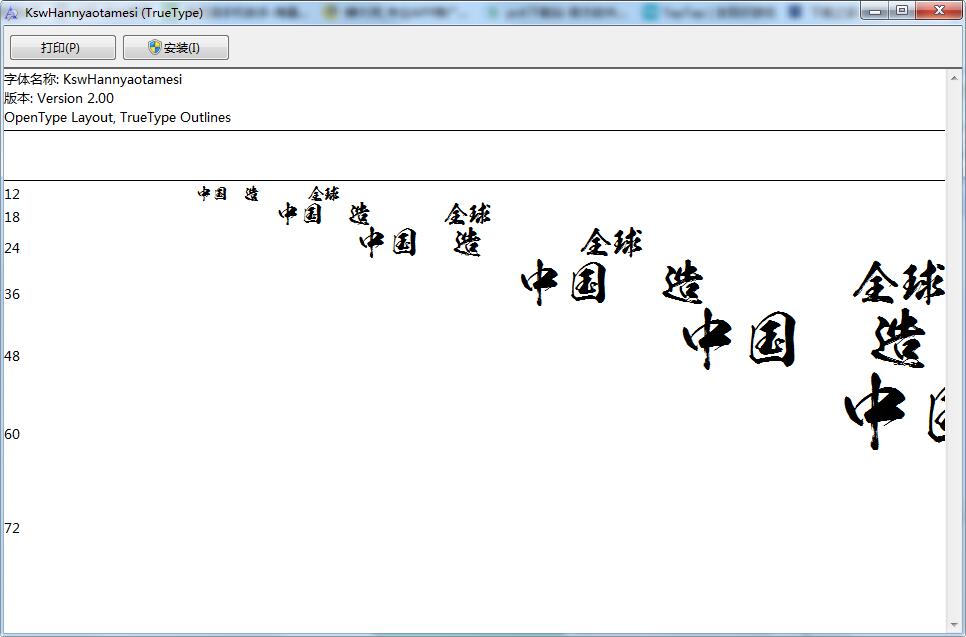Screen dimensions: 966x637
Task: Click the 18 point size label
Action: pyautogui.click(x=12, y=217)
